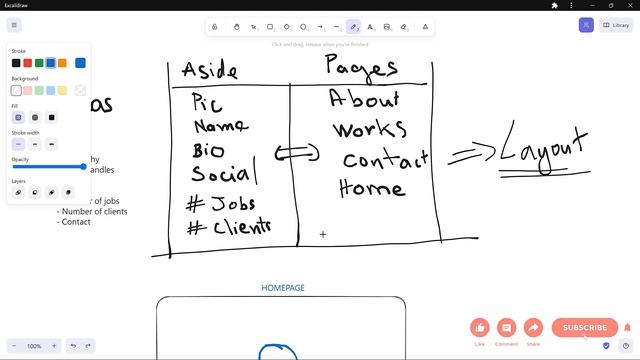640x360 pixels.
Task: Select the Eraser tool
Action: [404, 27]
